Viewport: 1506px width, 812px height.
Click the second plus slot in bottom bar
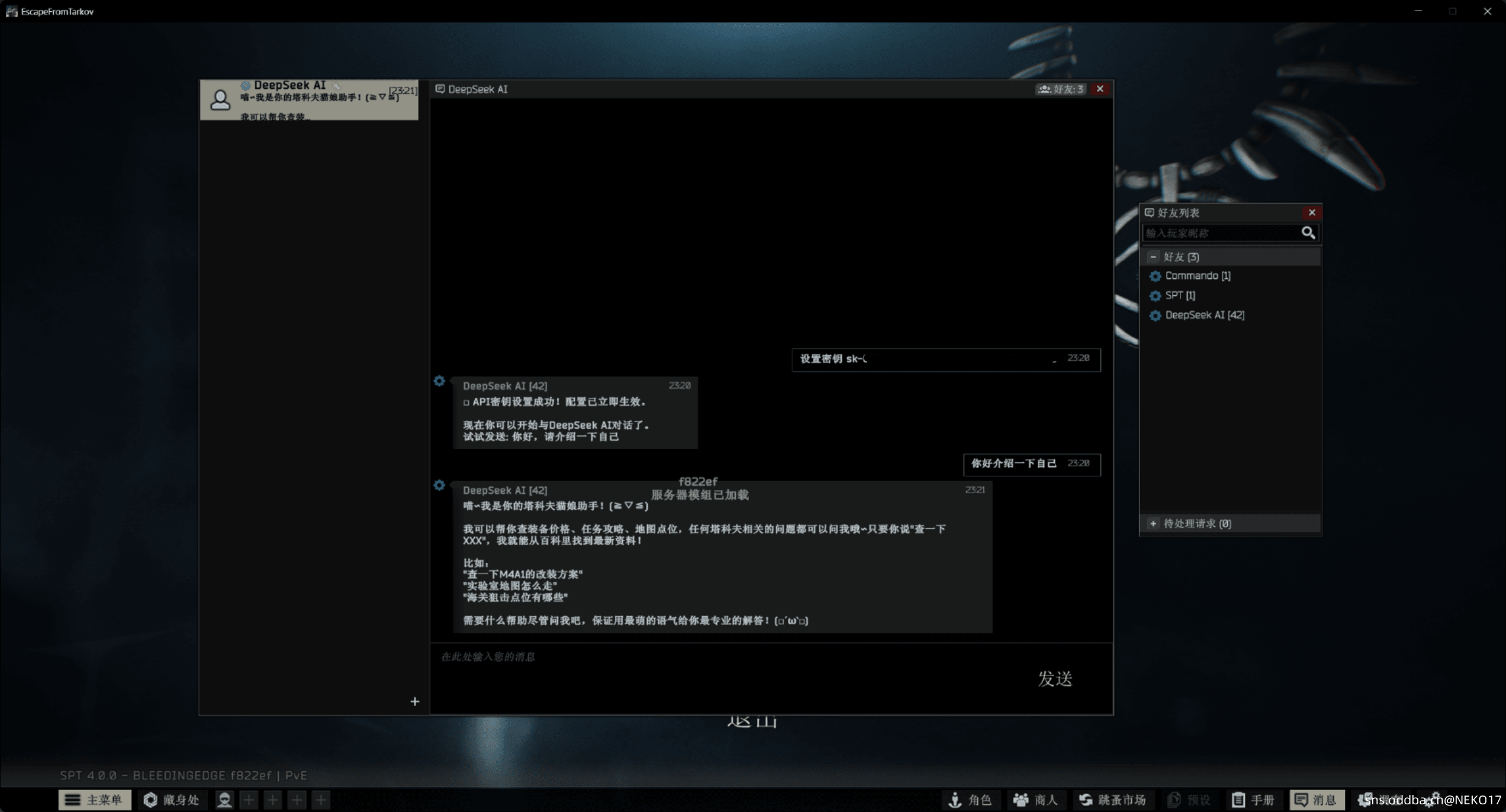pos(272,800)
